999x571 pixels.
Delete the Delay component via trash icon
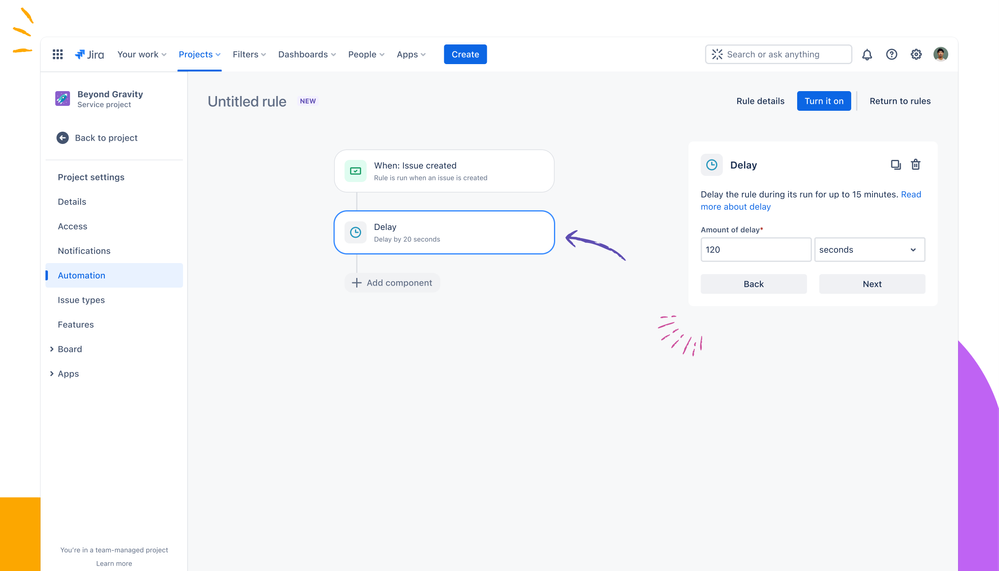pyautogui.click(x=916, y=164)
